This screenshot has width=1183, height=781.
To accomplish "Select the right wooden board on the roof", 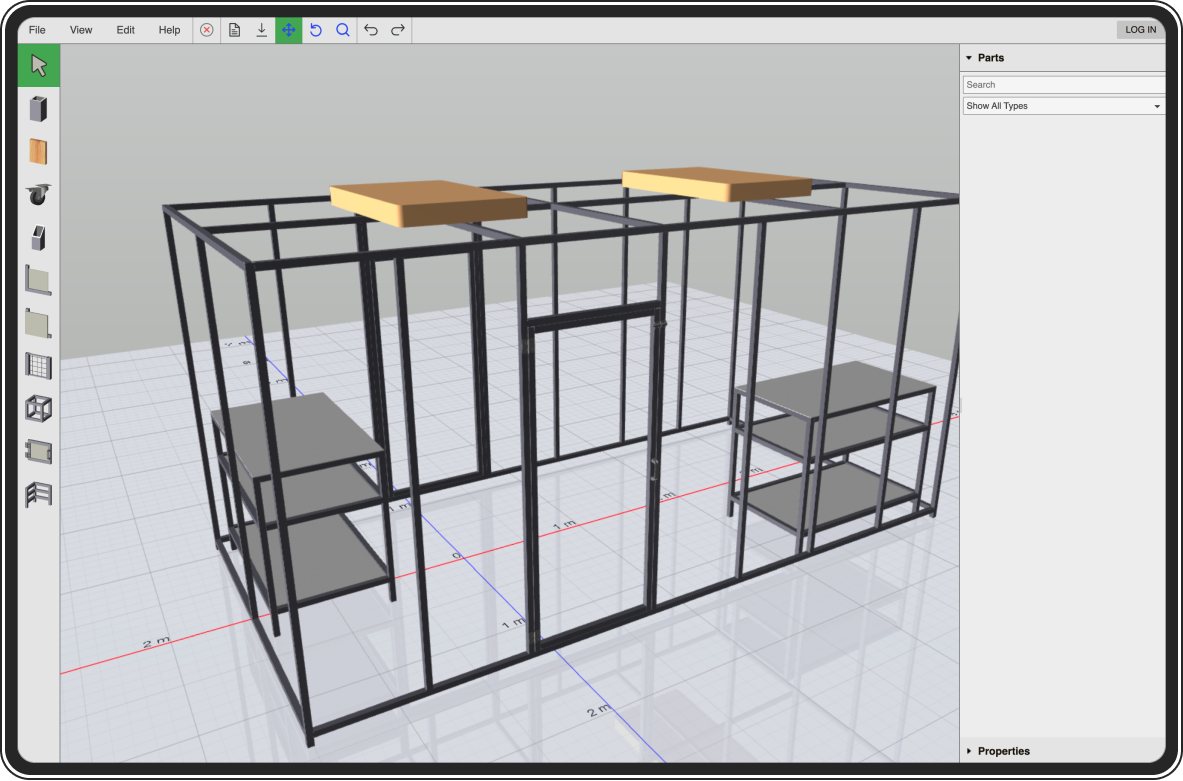I will 717,184.
